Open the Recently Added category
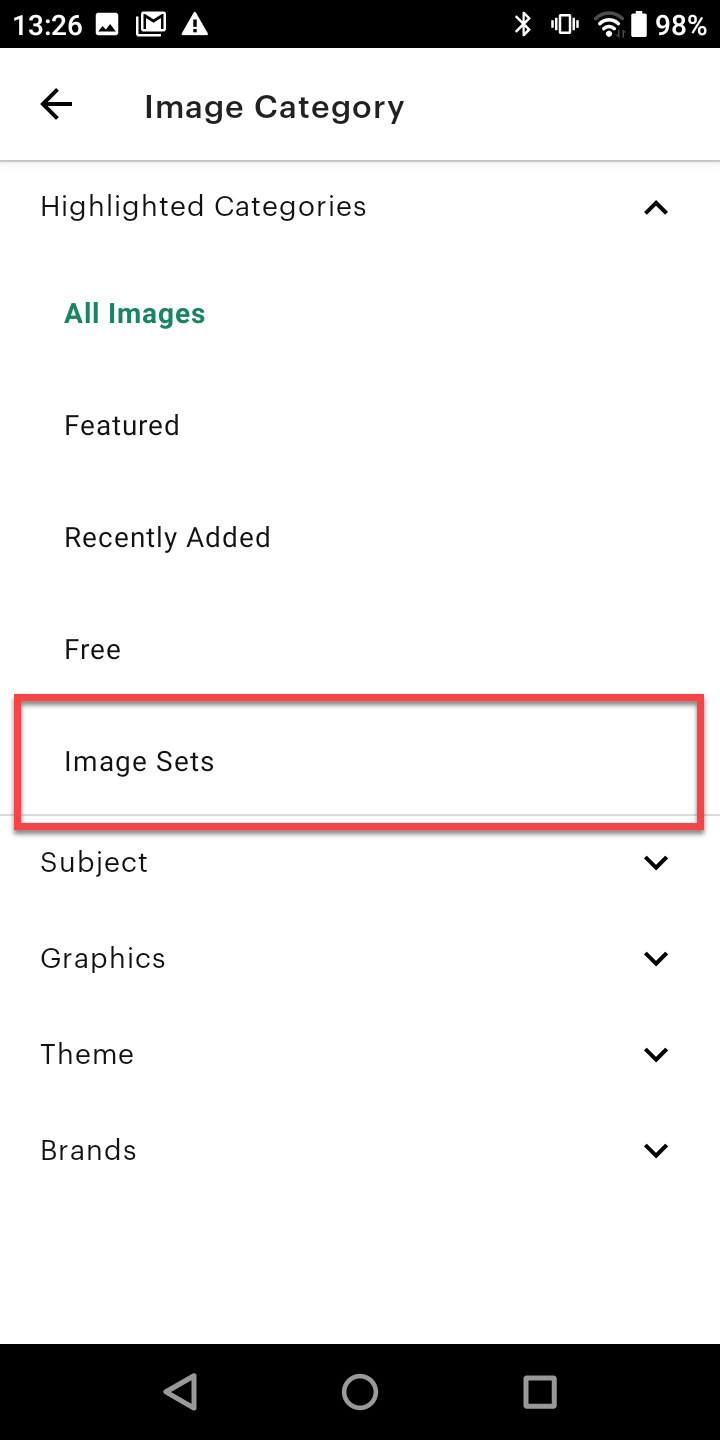Screen dimensions: 720x1440 tap(167, 538)
